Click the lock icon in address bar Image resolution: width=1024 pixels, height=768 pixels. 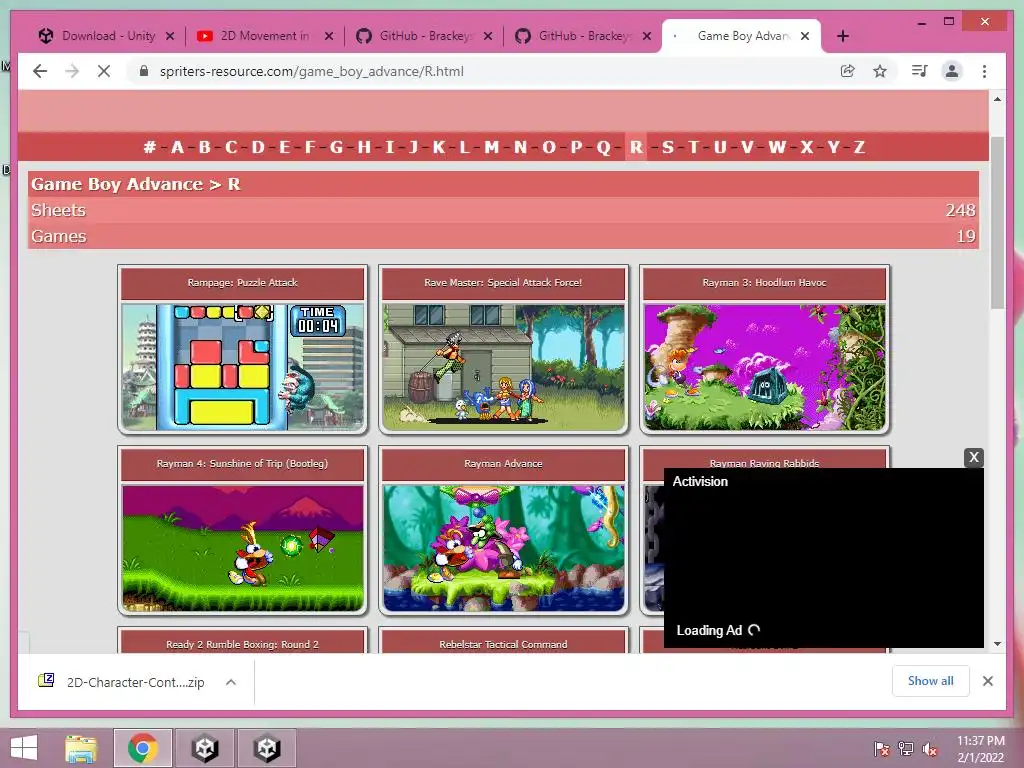144,71
